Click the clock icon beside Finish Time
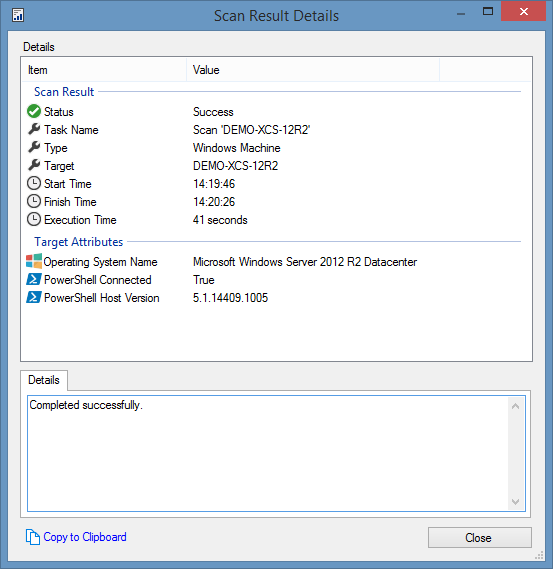Viewport: 553px width, 569px height. 34,201
